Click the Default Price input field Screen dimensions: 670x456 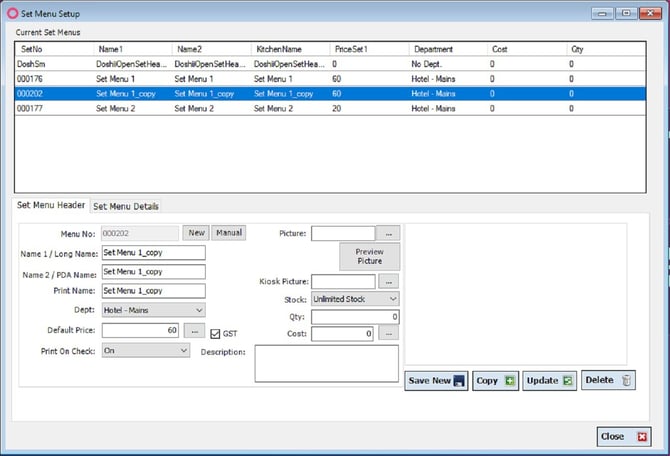click(140, 330)
